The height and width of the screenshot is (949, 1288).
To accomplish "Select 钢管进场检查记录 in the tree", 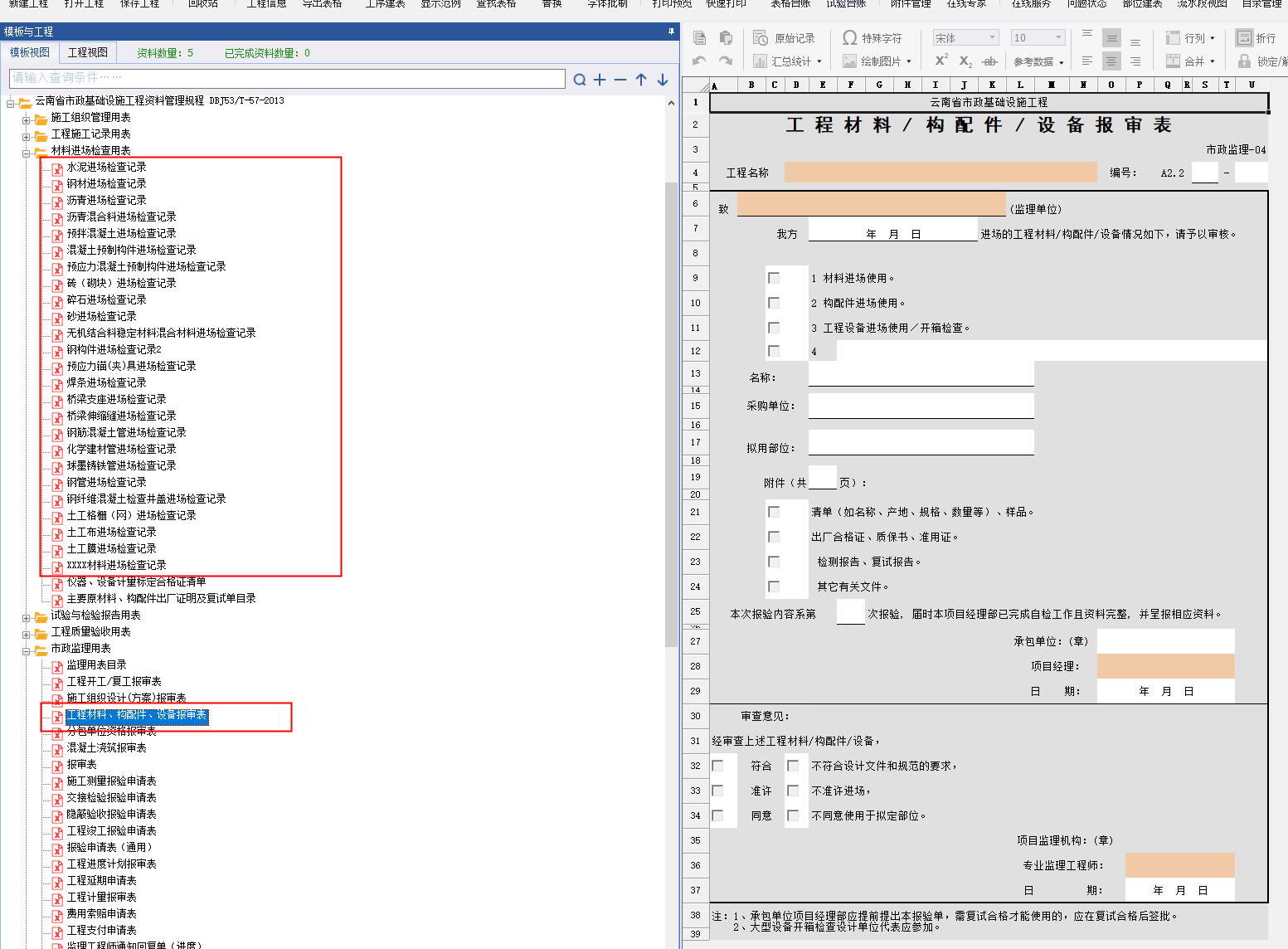I will click(x=106, y=483).
